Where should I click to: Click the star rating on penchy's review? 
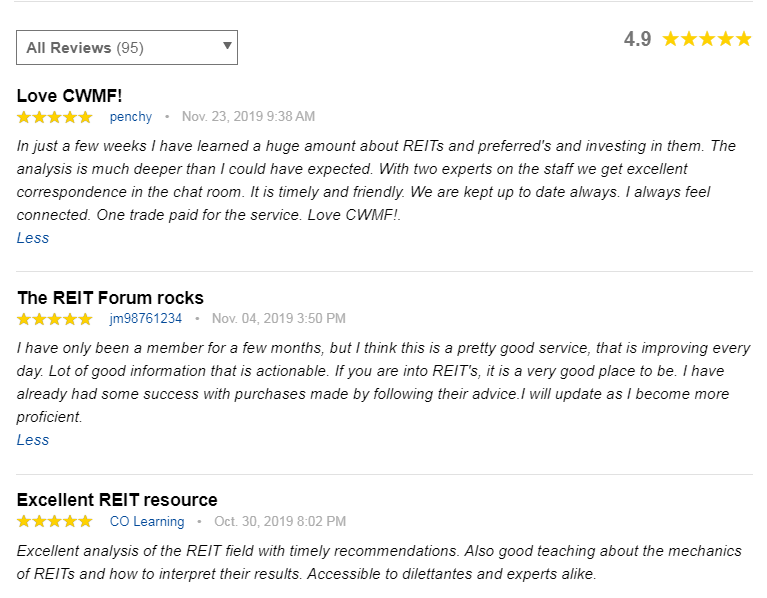[x=55, y=117]
